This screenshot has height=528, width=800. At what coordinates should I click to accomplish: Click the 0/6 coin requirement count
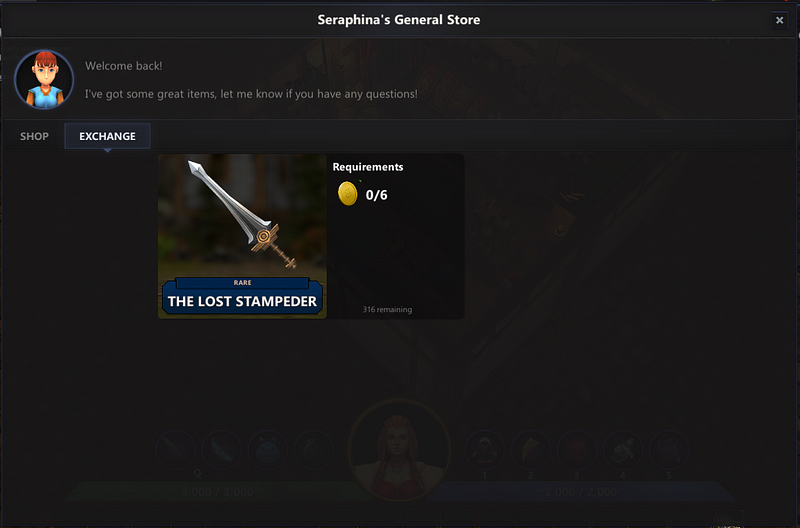tap(377, 195)
